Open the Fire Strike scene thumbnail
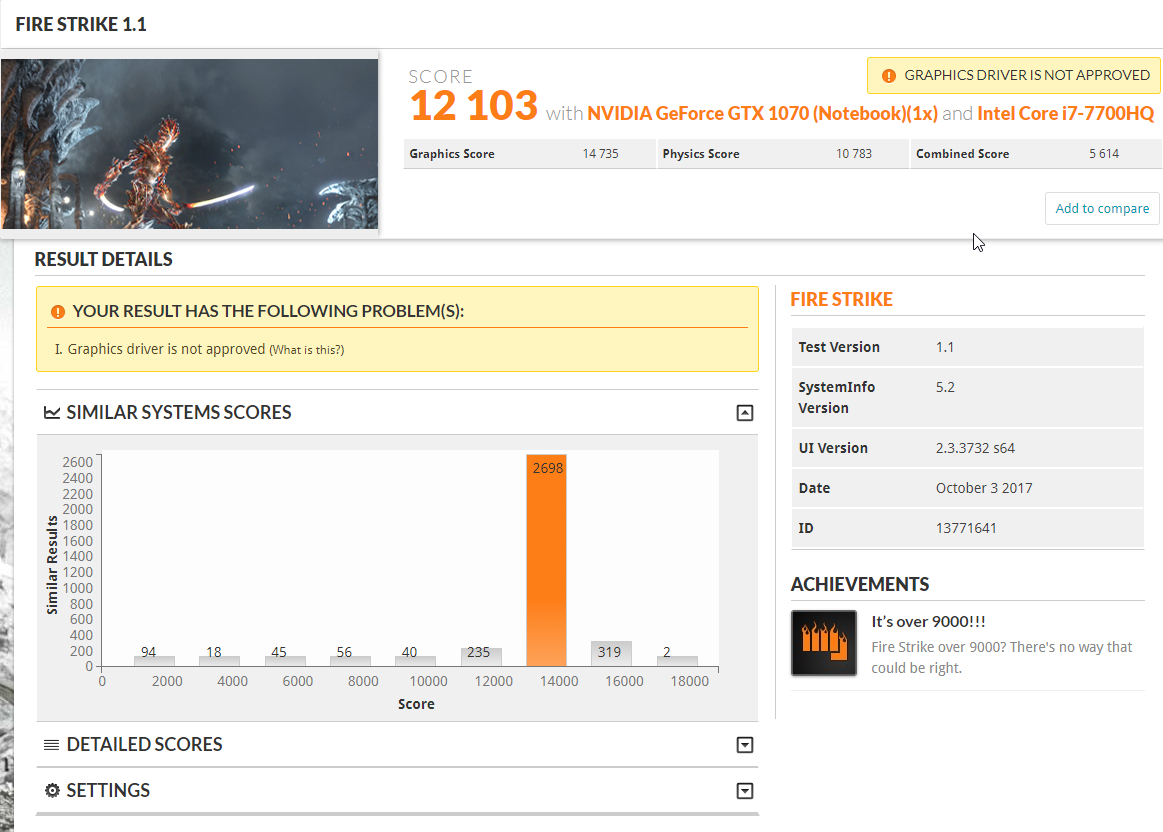Screen dimensions: 1163x832 (189, 144)
